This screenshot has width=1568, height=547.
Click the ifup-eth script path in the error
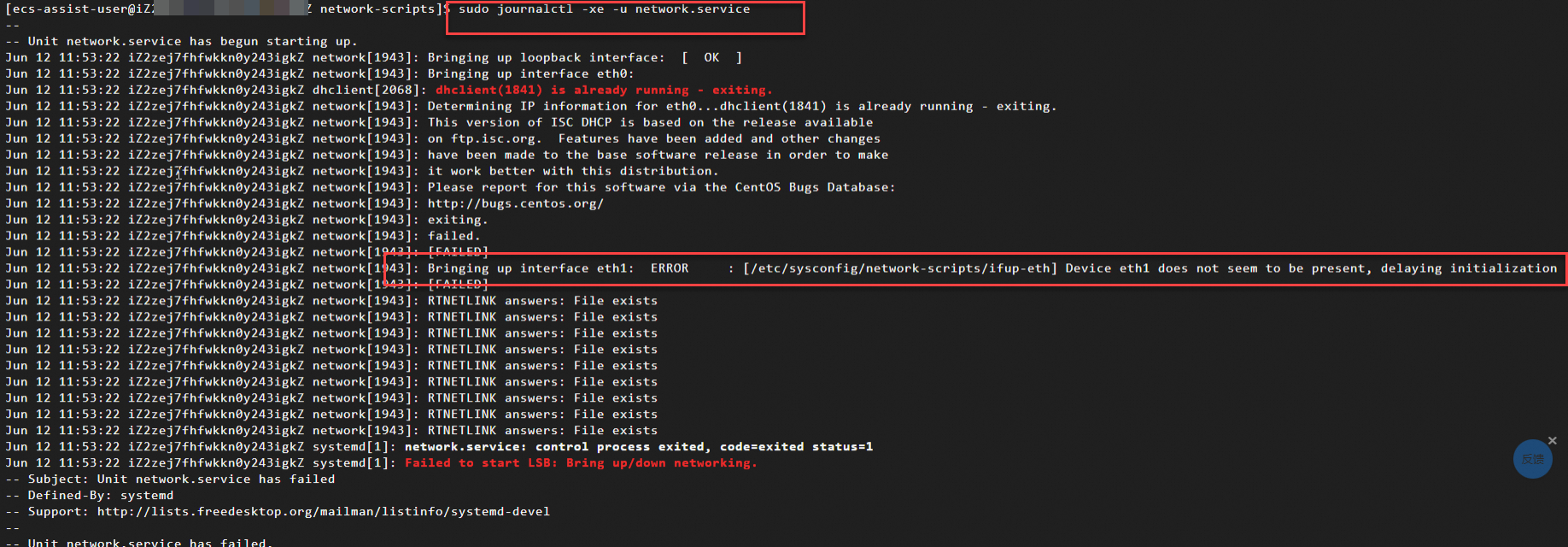900,268
